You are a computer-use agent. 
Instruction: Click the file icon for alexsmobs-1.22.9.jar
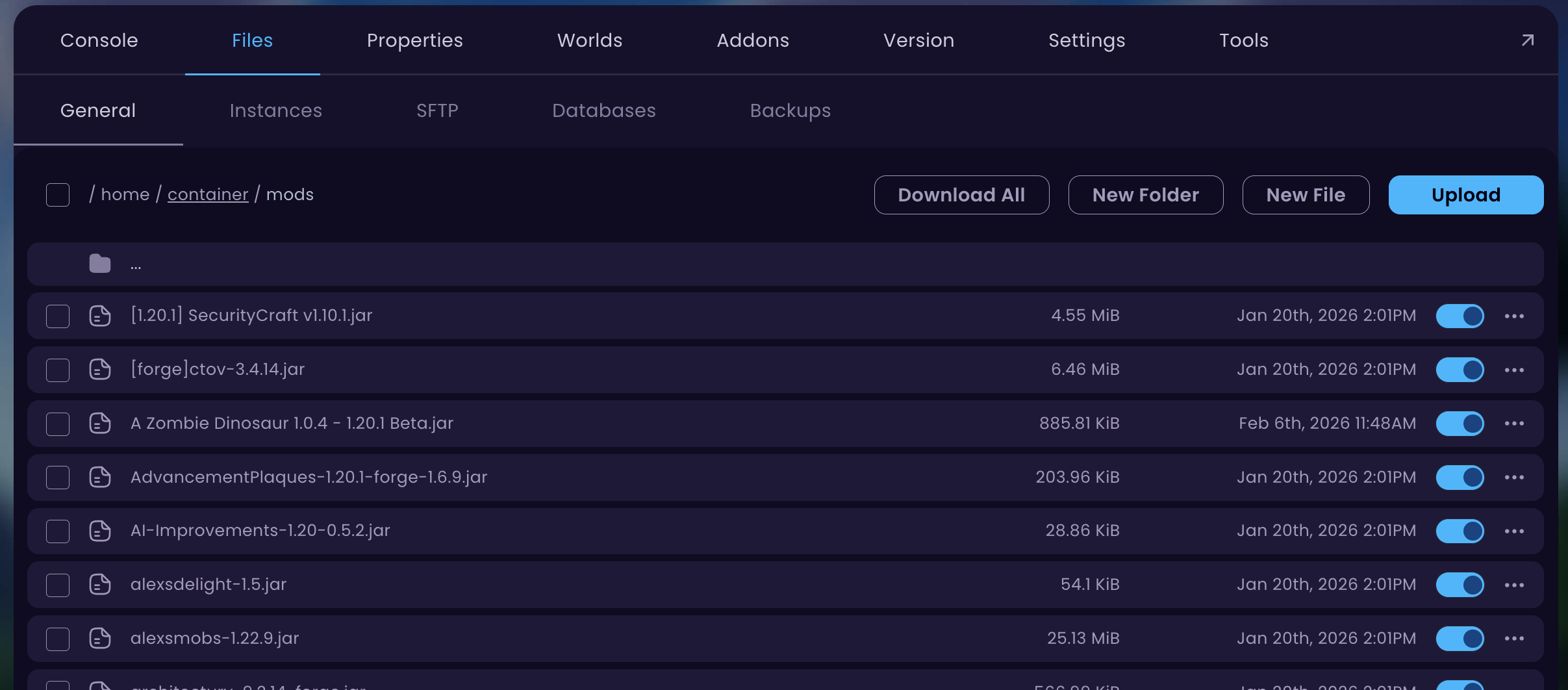coord(100,639)
